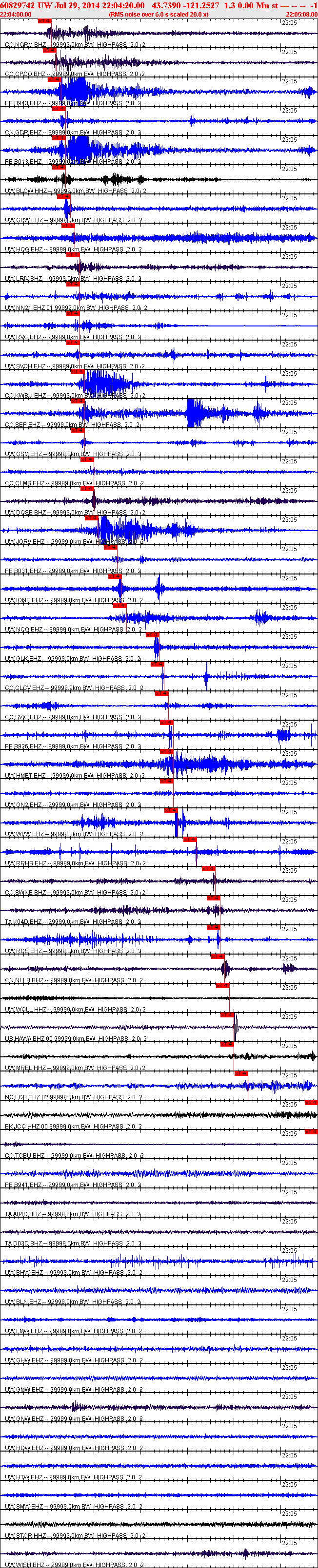Image resolution: width=318 pixels, height=1568 pixels.
Task: Click red pick marker on UW.MRBL trace
Action: 227,1043
